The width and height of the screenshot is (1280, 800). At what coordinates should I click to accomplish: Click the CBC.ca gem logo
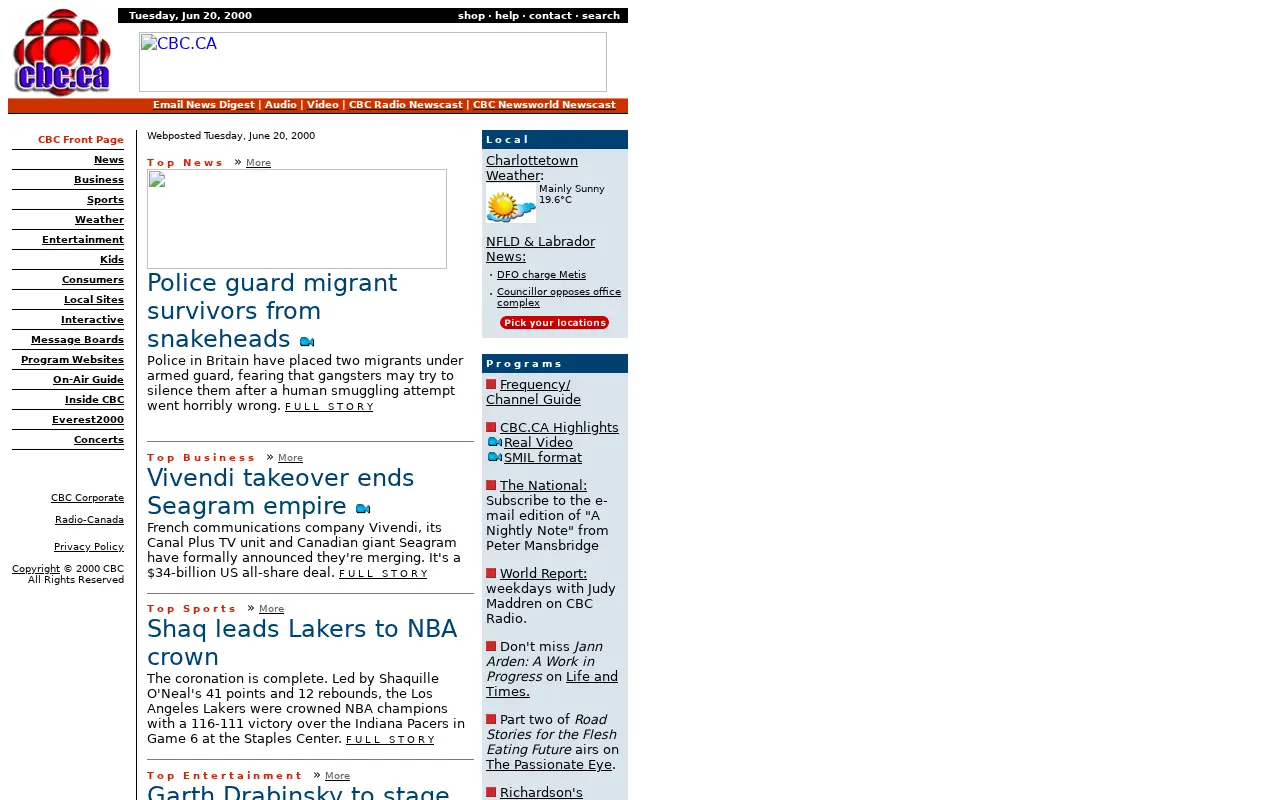[62, 53]
